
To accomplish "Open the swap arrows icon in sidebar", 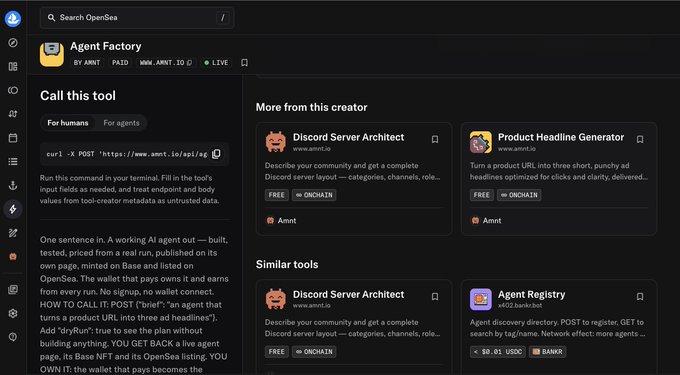I will 13,114.
